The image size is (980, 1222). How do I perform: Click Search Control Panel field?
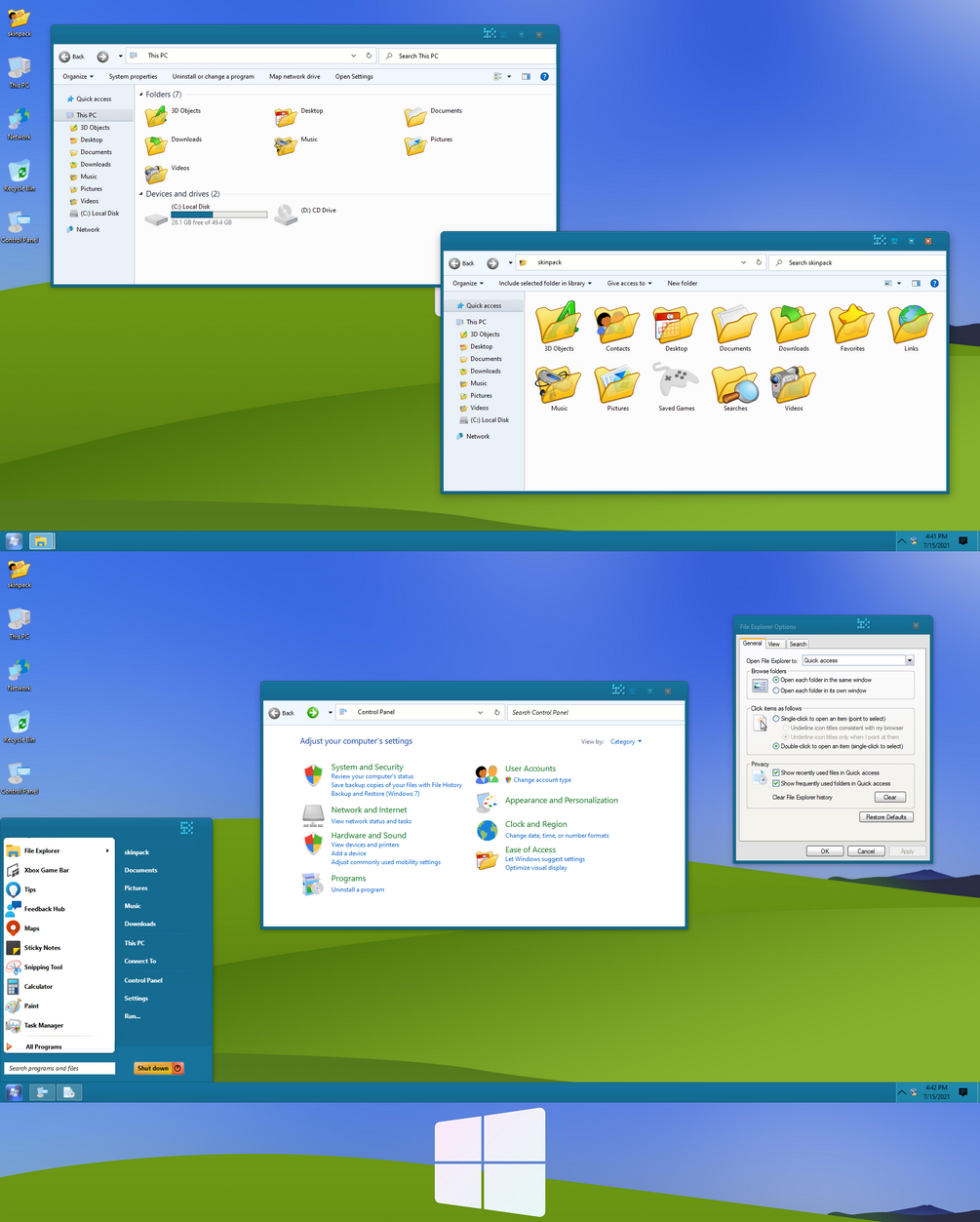tap(597, 712)
